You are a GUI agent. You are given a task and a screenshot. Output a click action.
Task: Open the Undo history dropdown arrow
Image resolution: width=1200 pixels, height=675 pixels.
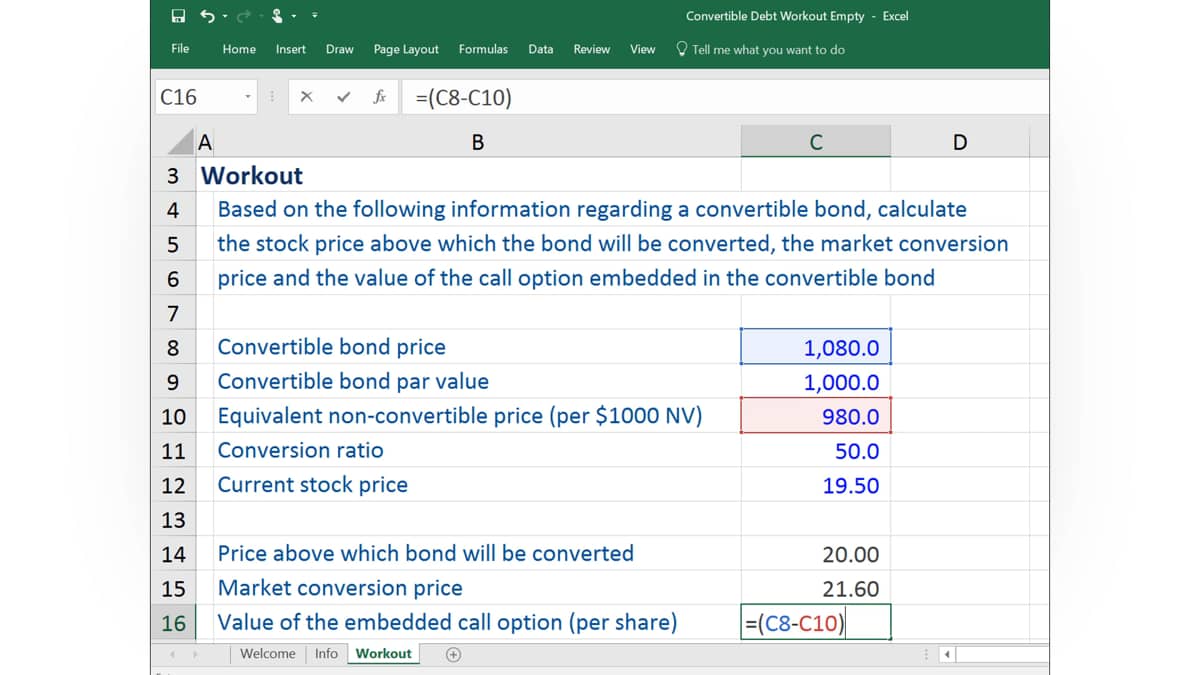[x=224, y=16]
